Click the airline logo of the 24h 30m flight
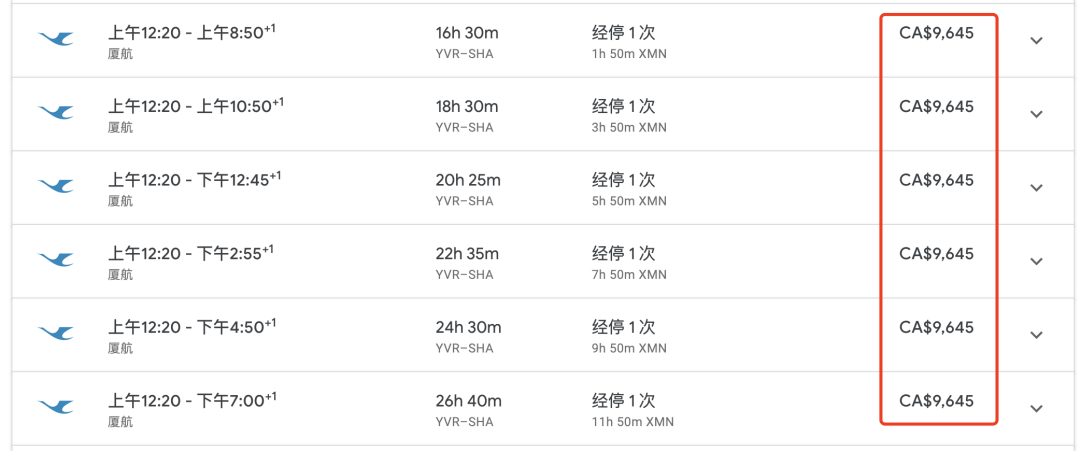This screenshot has width=1080, height=451. click(55, 335)
